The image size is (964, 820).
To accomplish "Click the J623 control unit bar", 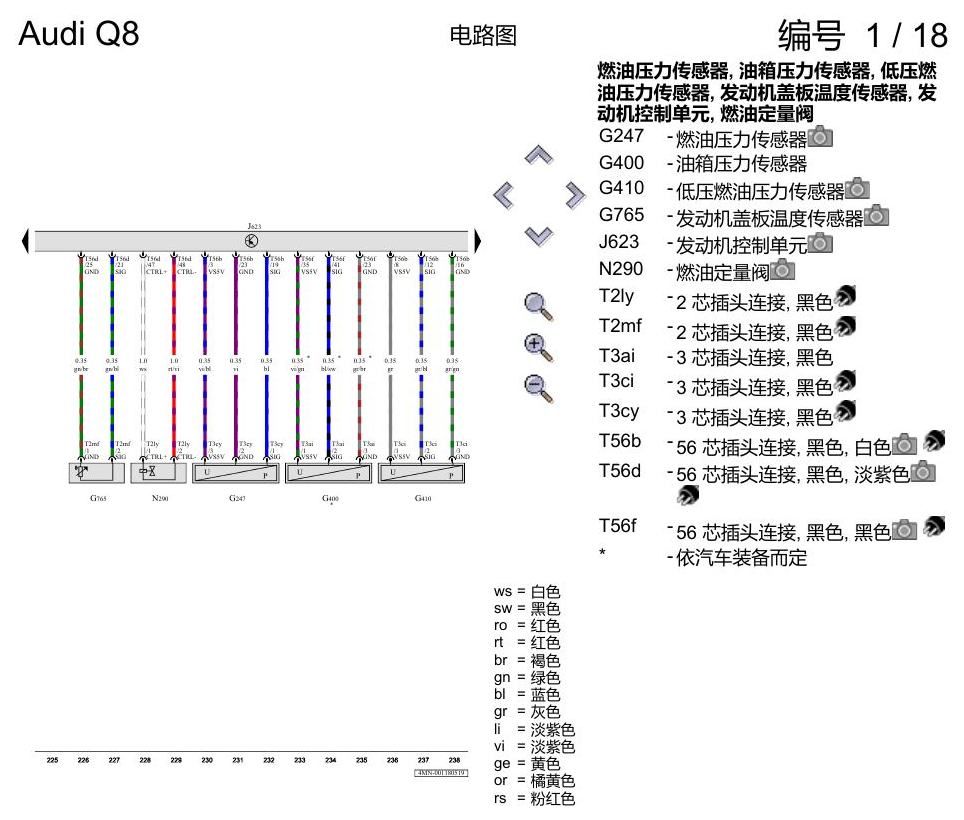I will coord(251,241).
